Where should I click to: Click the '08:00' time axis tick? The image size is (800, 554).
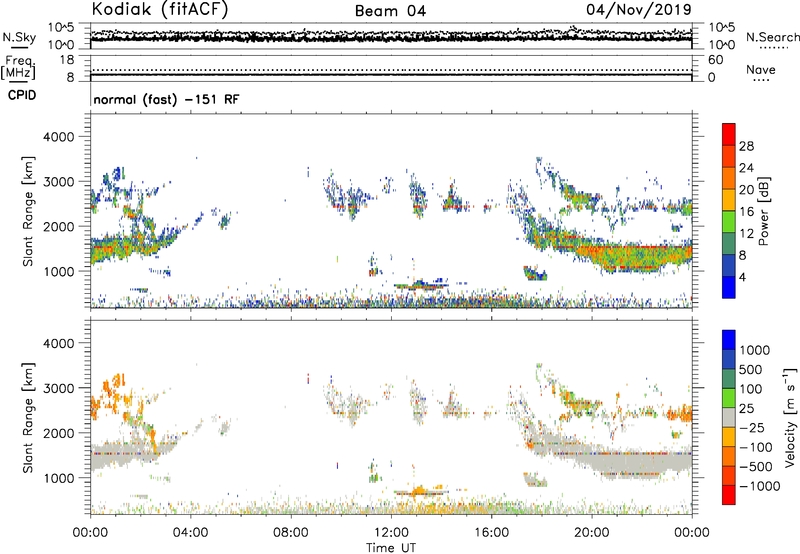click(x=291, y=533)
